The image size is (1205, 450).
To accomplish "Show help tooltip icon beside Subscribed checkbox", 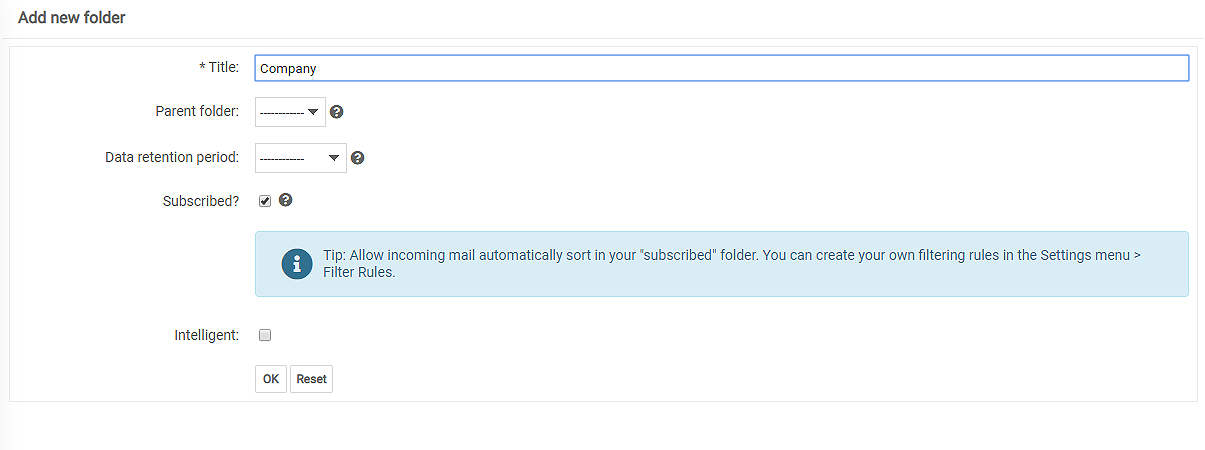I will [x=286, y=200].
